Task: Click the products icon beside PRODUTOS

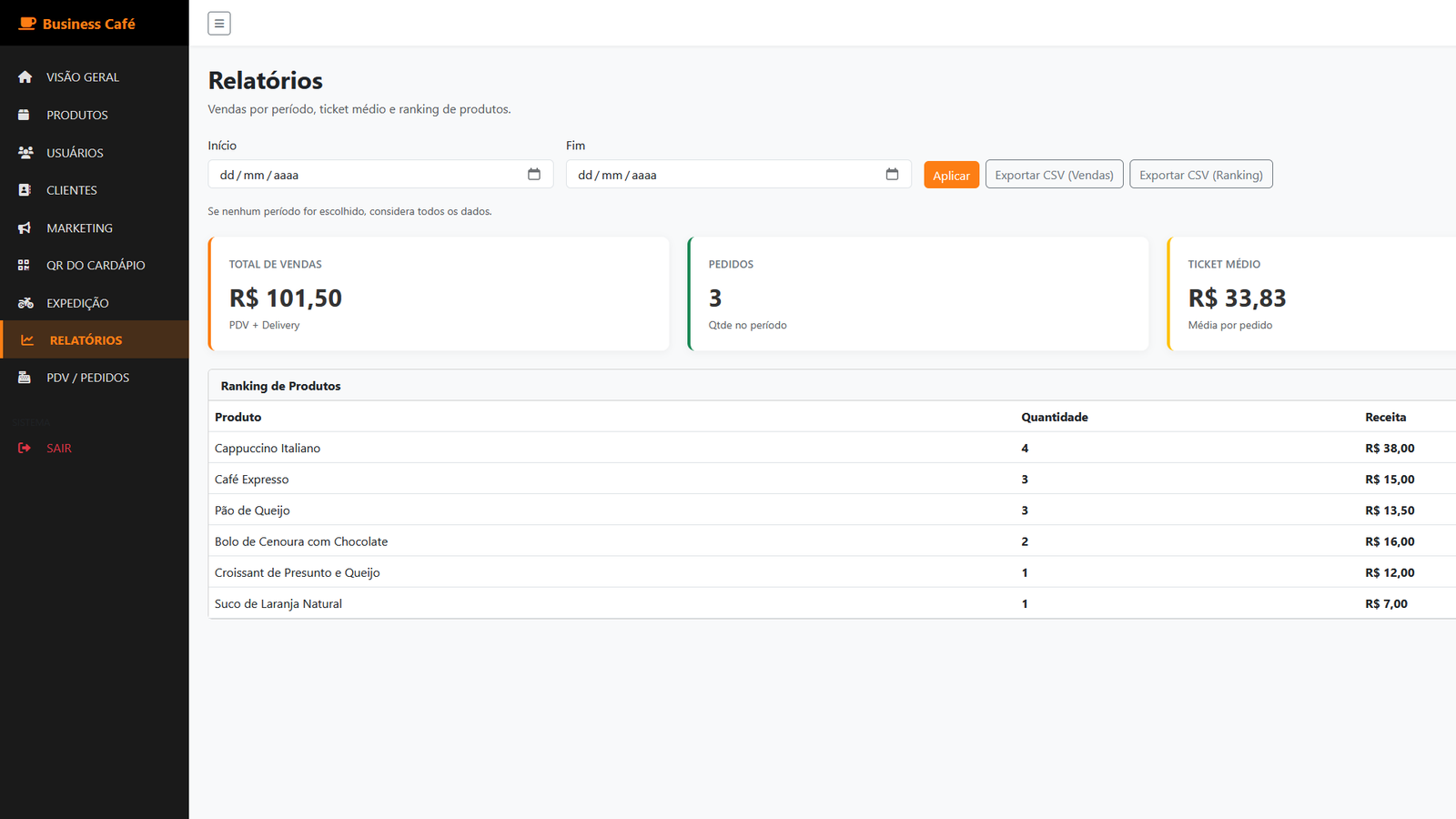Action: click(x=25, y=115)
